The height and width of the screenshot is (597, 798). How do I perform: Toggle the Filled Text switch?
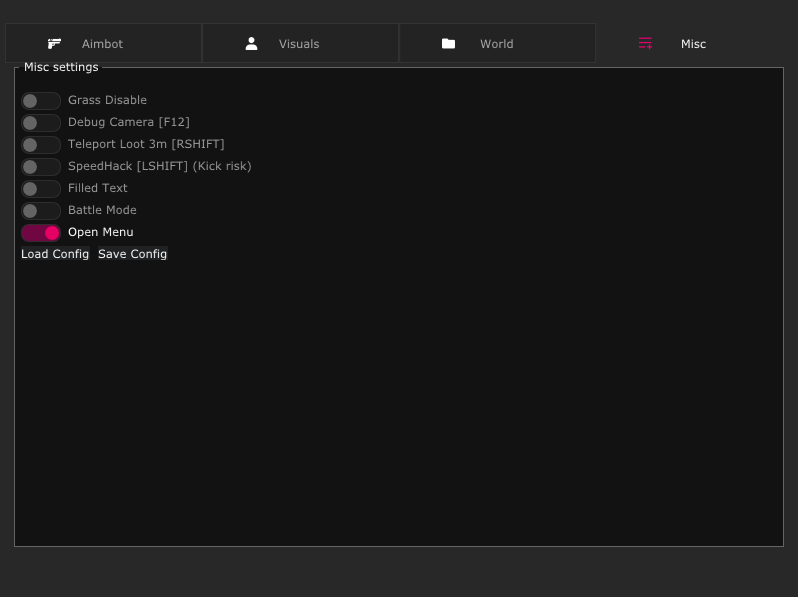coord(41,189)
